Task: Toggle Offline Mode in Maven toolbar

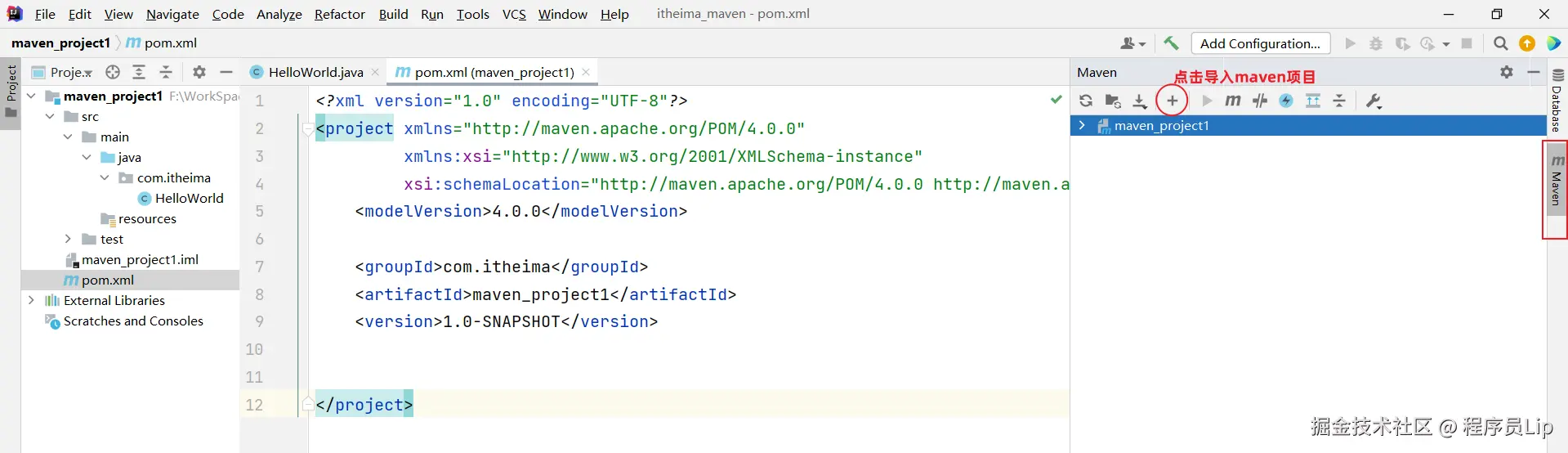Action: pyautogui.click(x=1260, y=101)
